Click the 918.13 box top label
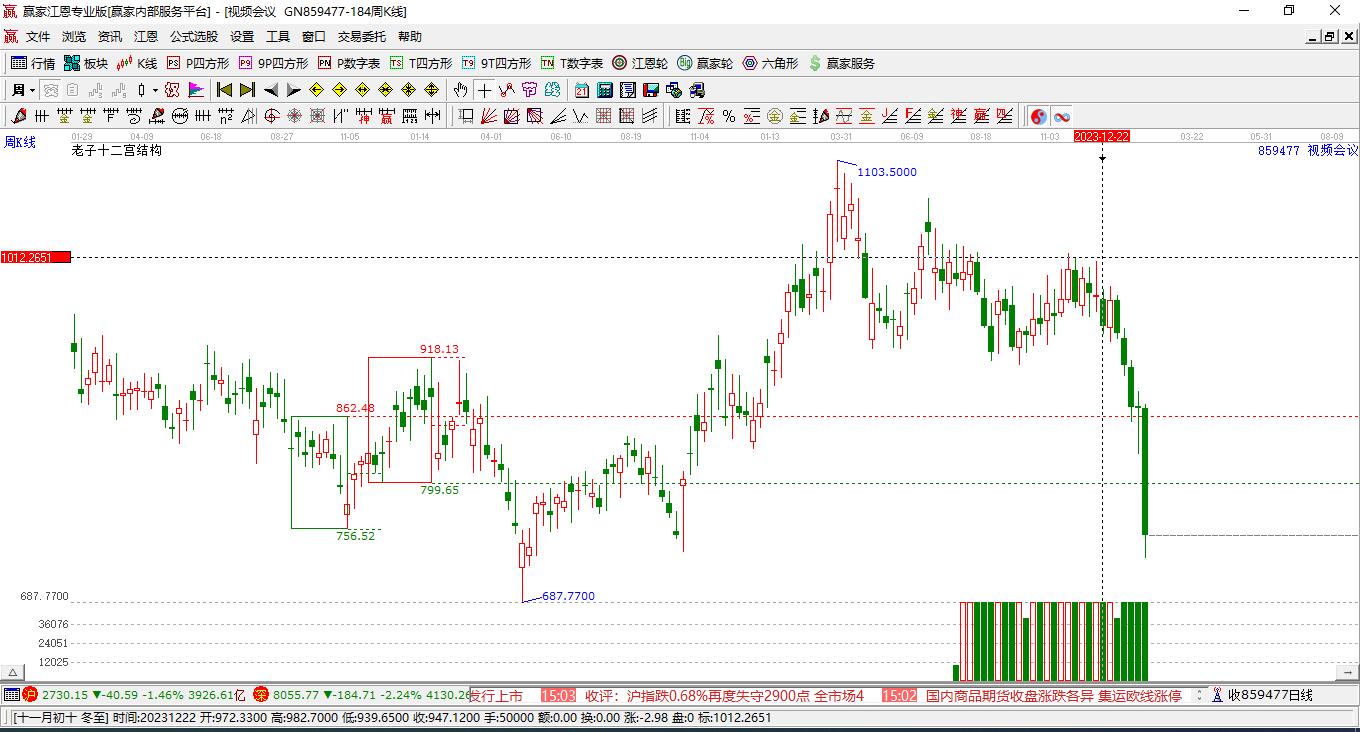 click(x=439, y=349)
